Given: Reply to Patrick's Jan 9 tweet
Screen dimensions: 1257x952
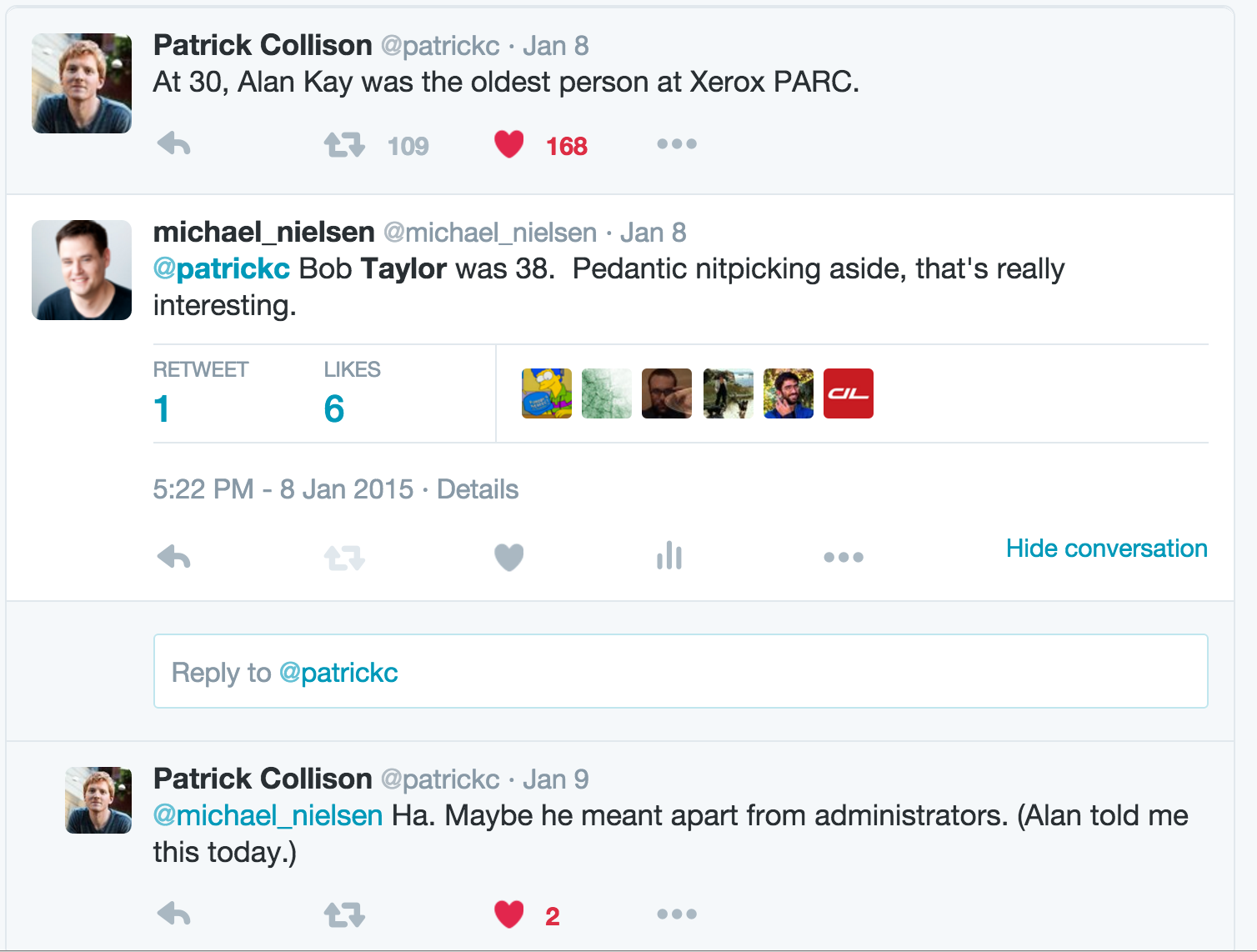Looking at the screenshot, I should [x=174, y=914].
